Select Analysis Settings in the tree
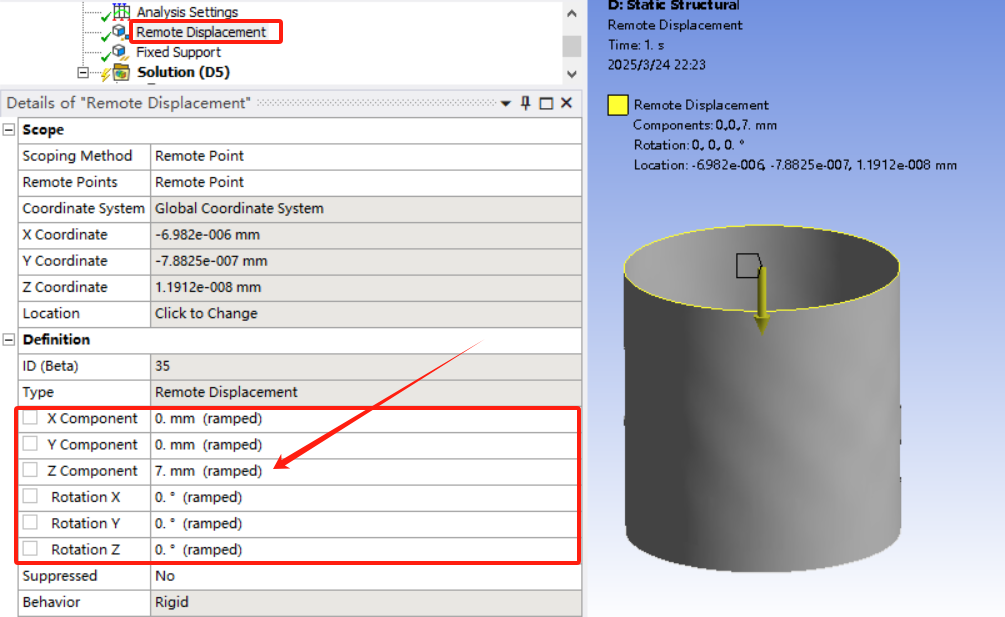 [187, 12]
